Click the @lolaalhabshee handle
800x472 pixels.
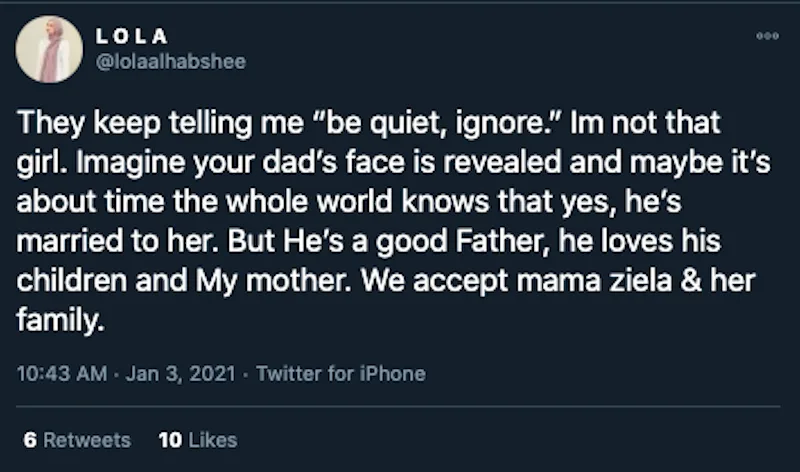click(169, 62)
